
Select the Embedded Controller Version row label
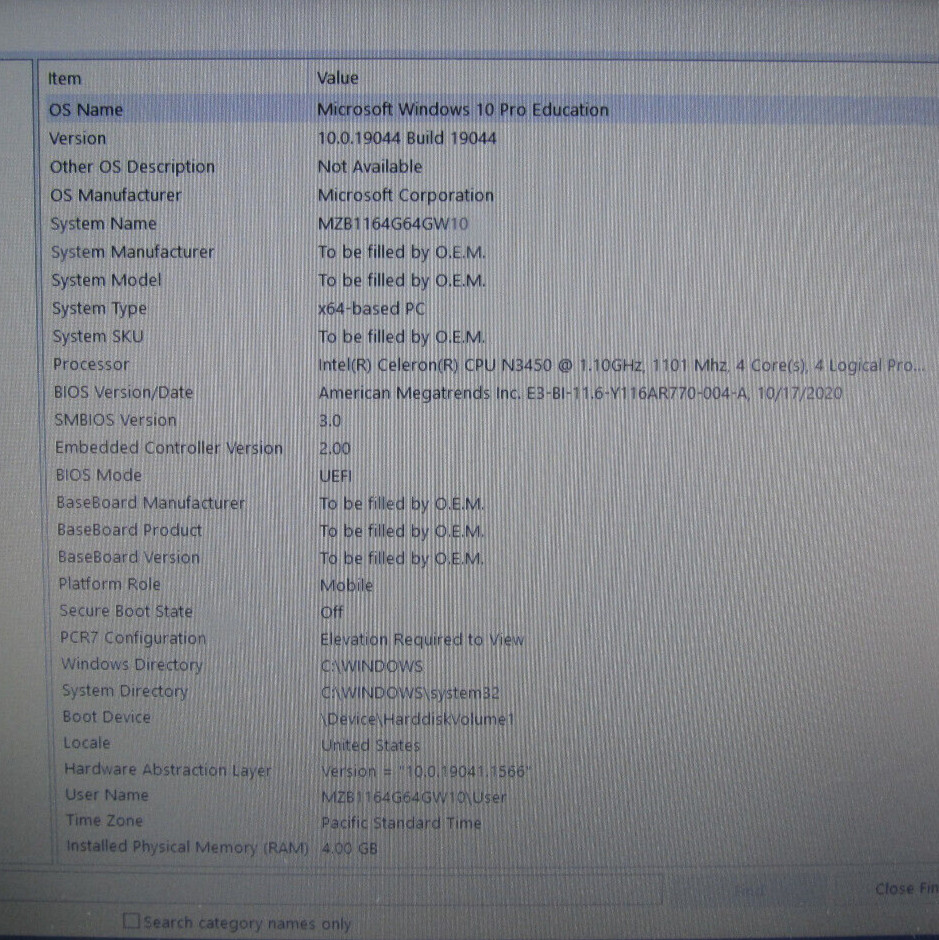(x=168, y=448)
